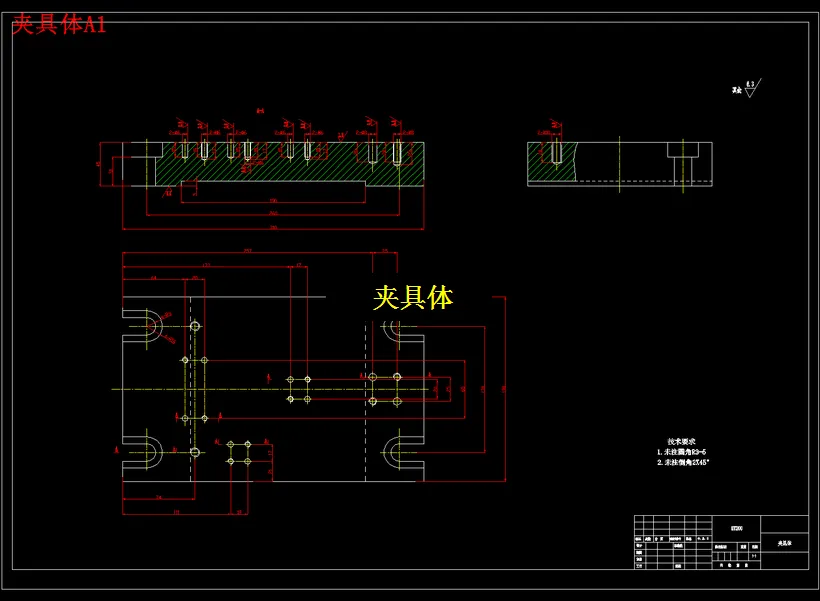The image size is (820, 601).
Task: Select the material cell showing HT200
Action: (x=737, y=529)
